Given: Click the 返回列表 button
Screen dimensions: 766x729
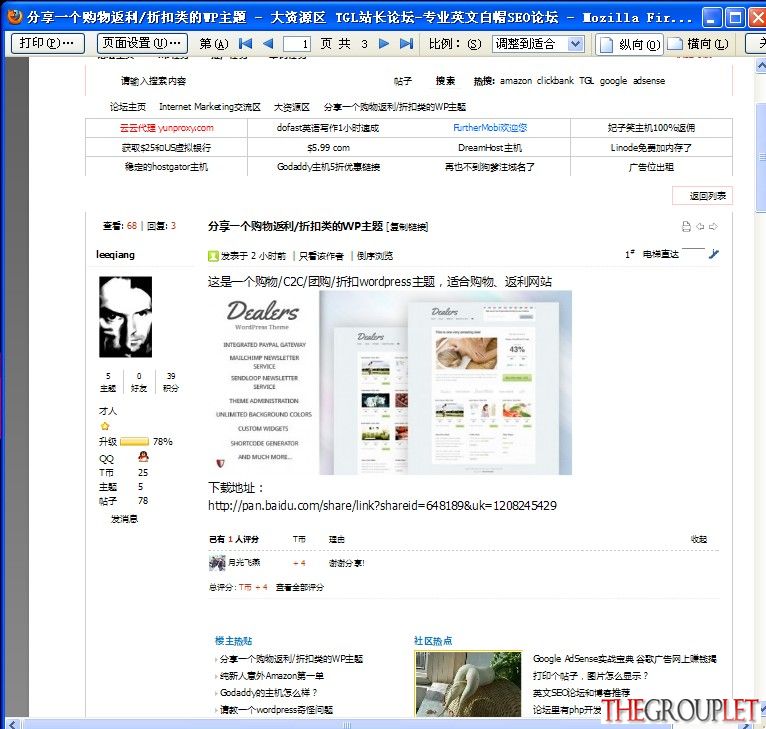Looking at the screenshot, I should point(702,196).
